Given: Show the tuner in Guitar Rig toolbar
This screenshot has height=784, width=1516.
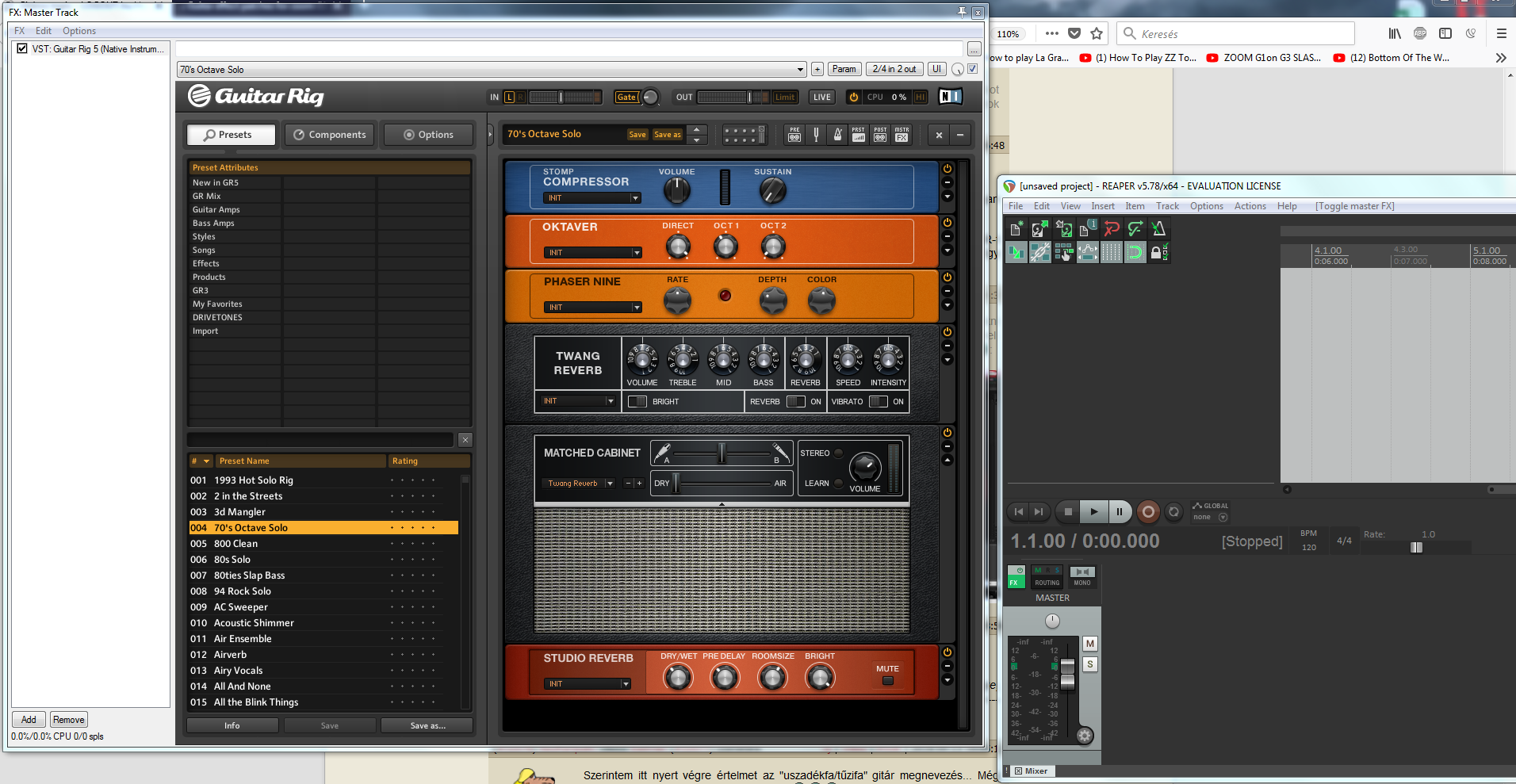Looking at the screenshot, I should (x=816, y=135).
